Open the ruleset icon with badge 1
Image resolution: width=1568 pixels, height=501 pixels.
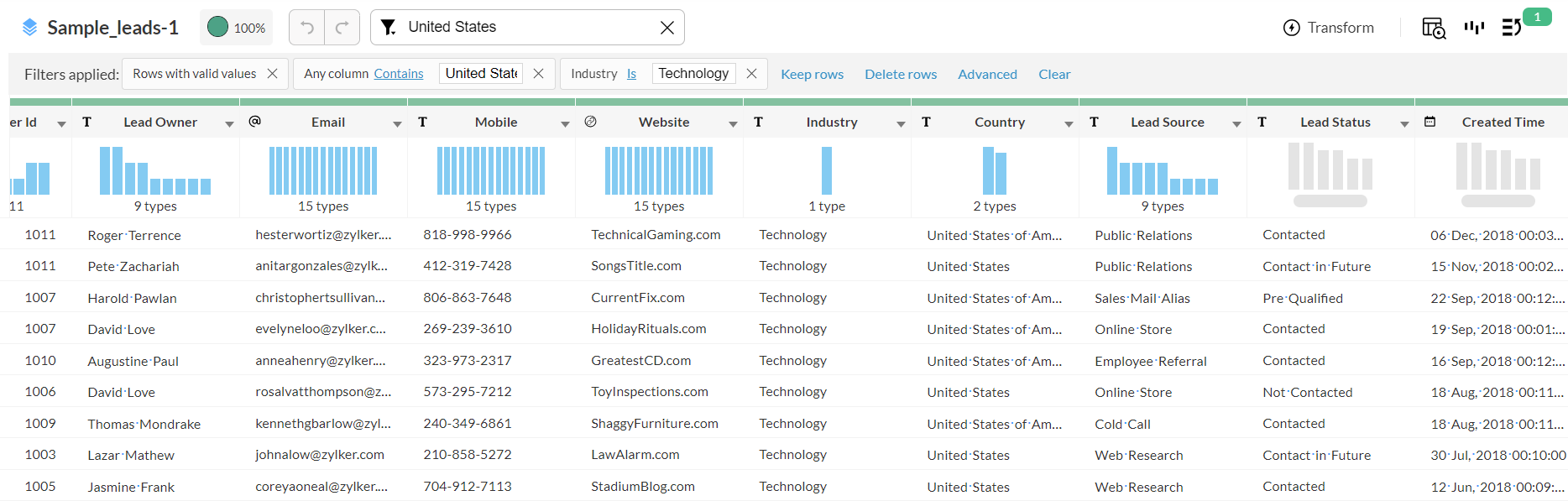coord(1512,28)
